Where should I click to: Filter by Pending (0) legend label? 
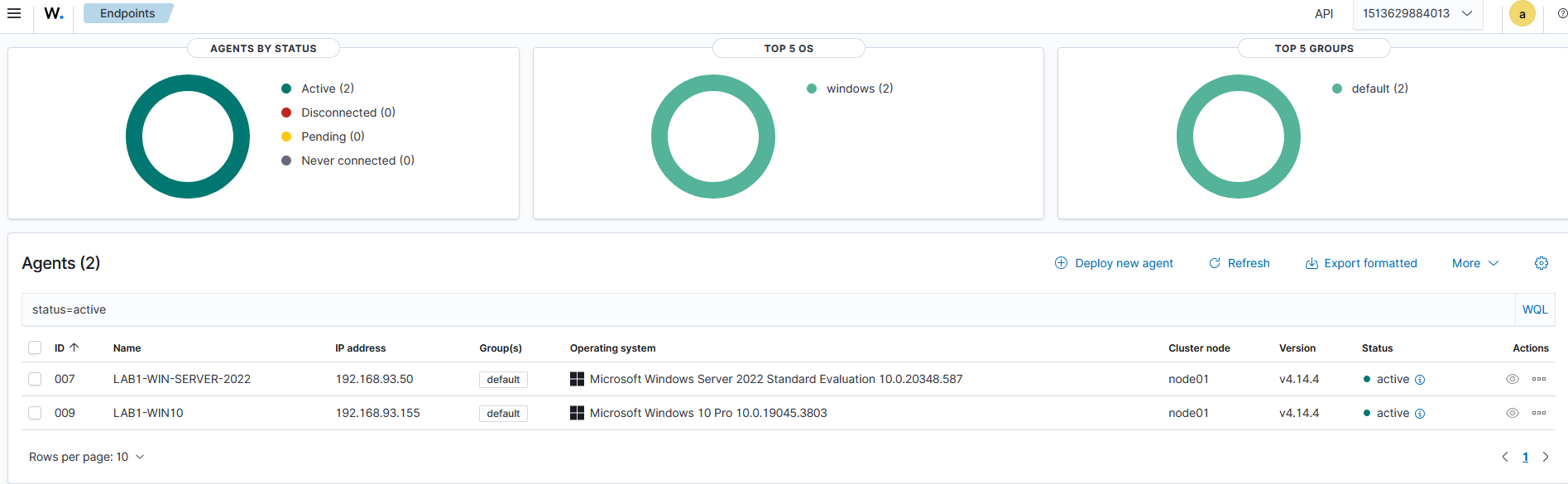[333, 137]
